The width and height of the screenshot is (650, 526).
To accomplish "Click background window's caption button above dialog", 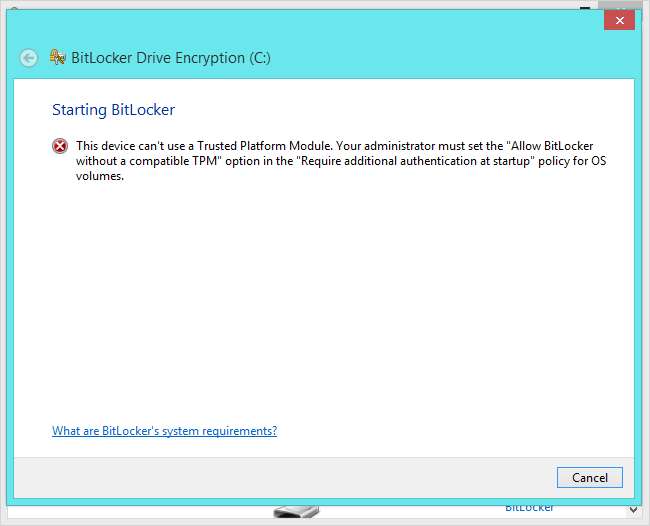I will [585, 8].
